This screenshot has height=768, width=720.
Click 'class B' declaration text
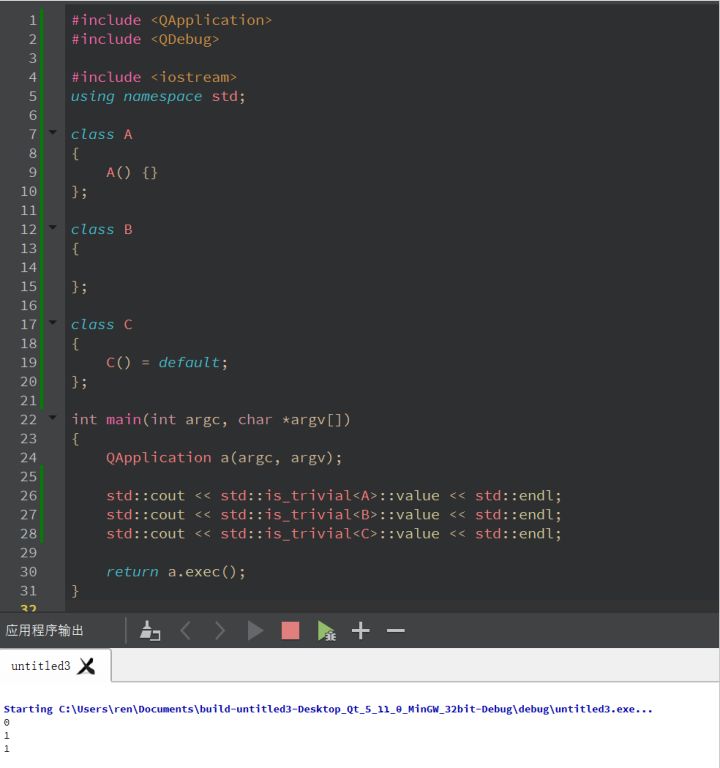pyautogui.click(x=102, y=229)
